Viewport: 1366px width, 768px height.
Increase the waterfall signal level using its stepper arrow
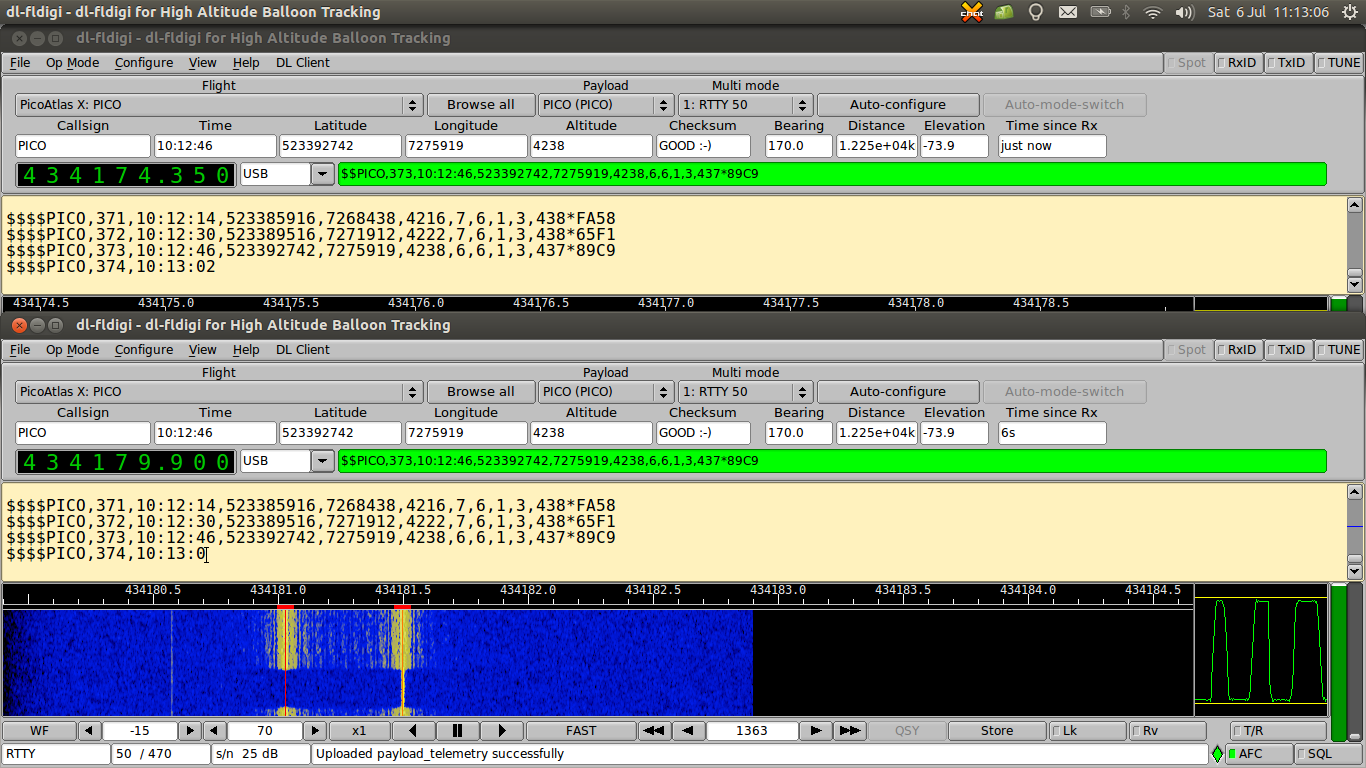coord(188,730)
